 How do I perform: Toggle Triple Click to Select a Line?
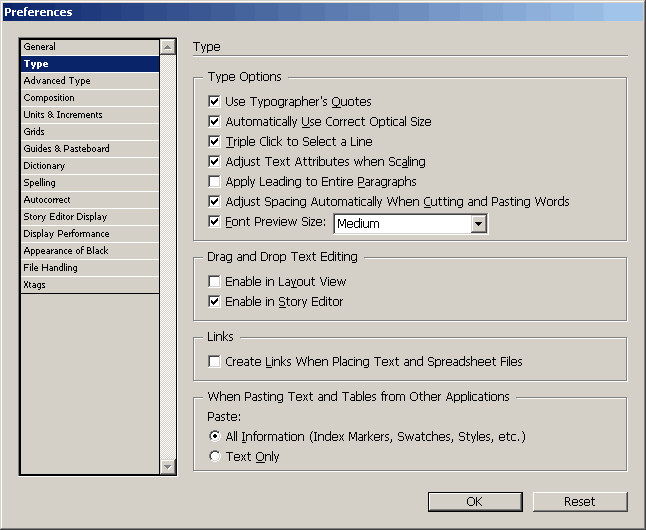214,141
